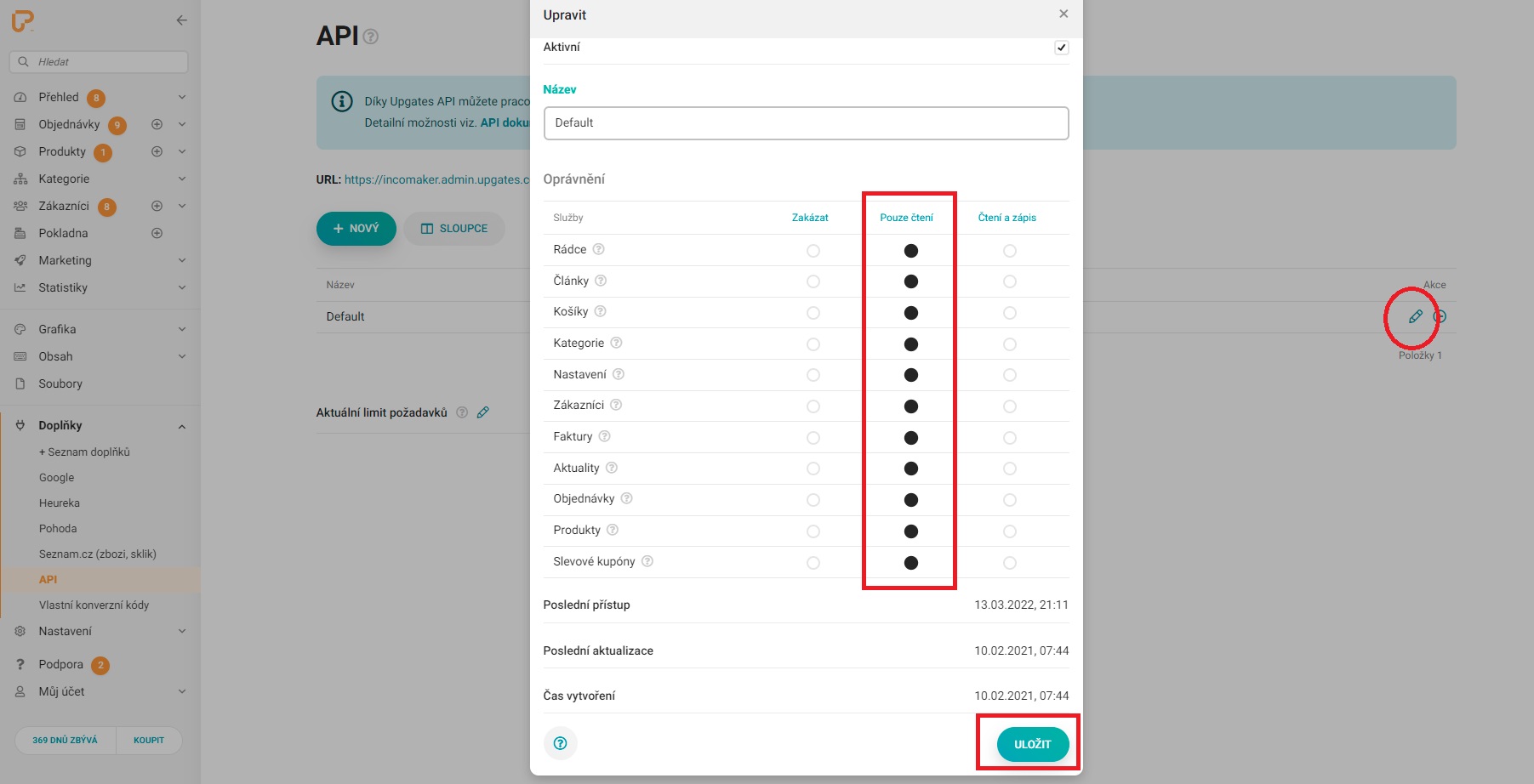Click the Hledat search field
Image resolution: width=1534 pixels, height=784 pixels.
[99, 62]
